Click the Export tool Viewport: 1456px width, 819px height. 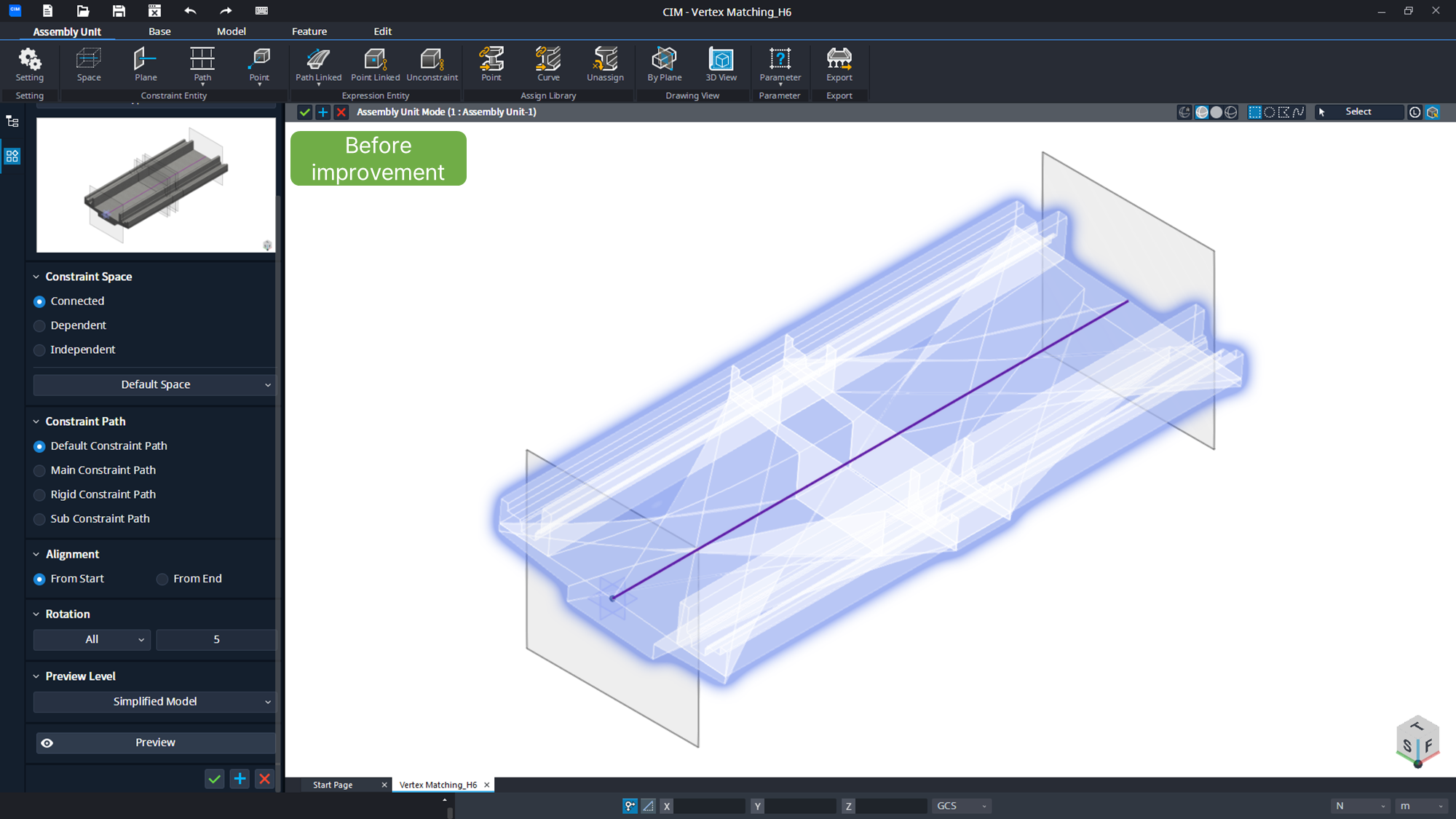839,64
